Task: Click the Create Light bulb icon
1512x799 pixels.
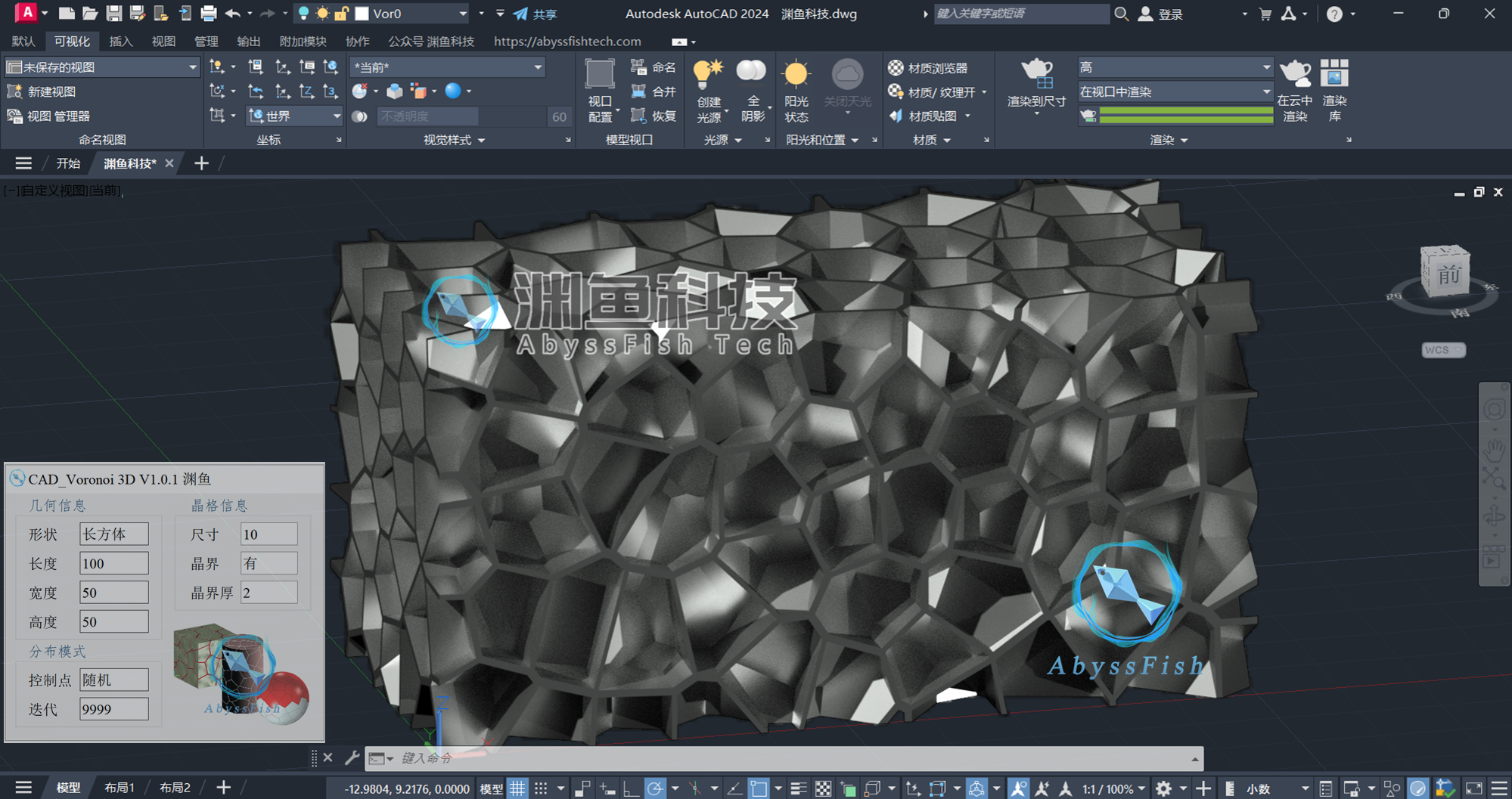Action: [x=709, y=74]
